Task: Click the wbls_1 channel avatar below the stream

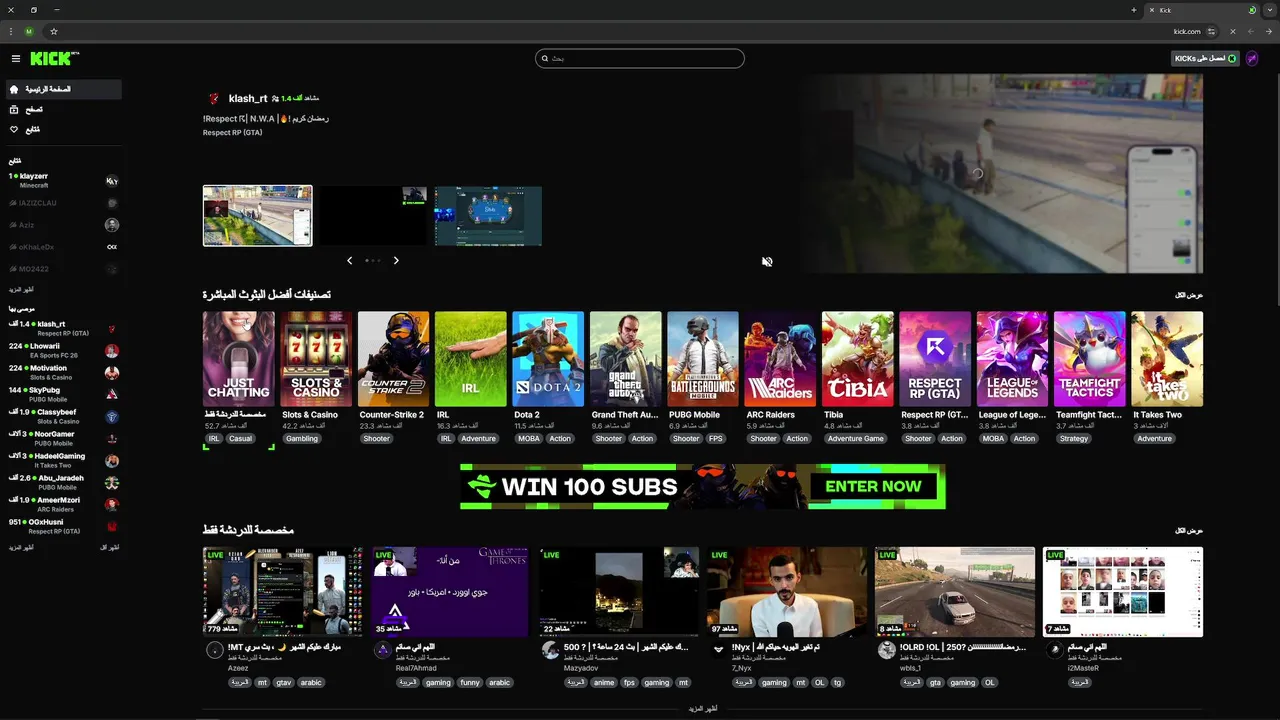Action: pyautogui.click(x=886, y=650)
